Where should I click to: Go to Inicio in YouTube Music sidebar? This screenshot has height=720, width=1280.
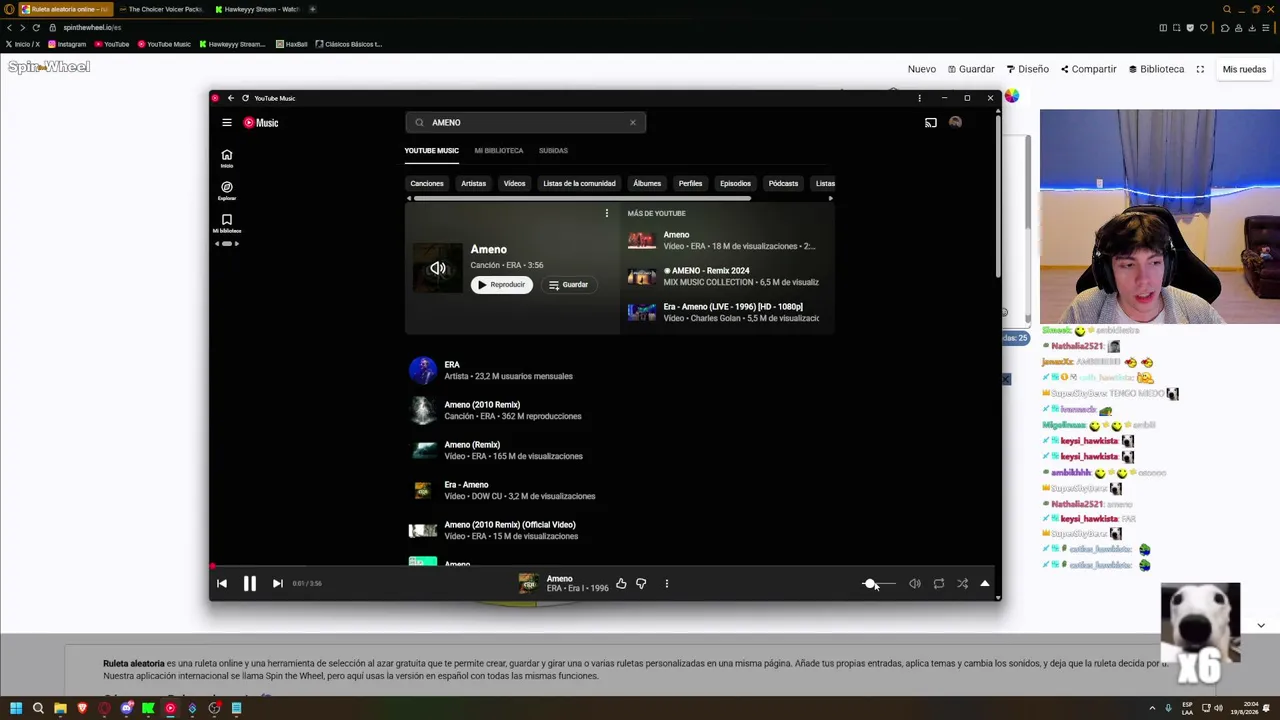click(227, 158)
